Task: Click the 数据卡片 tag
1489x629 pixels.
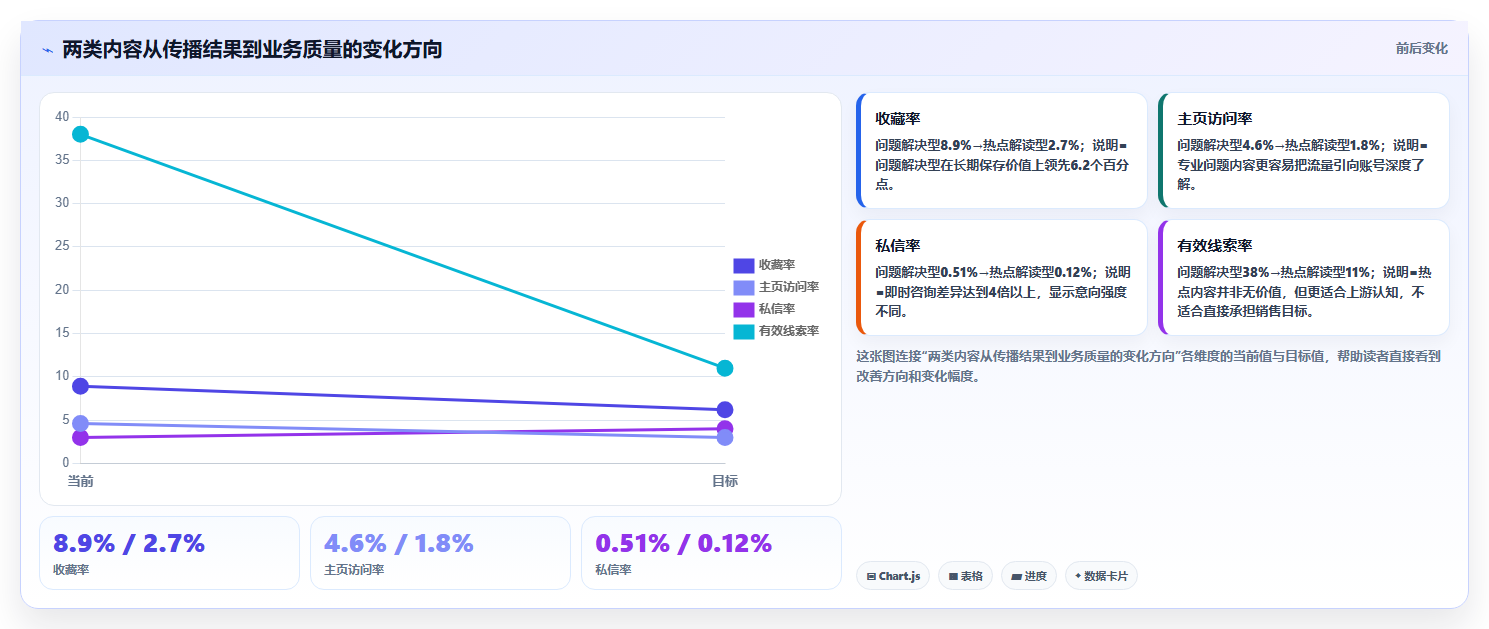Action: pyautogui.click(x=1101, y=576)
